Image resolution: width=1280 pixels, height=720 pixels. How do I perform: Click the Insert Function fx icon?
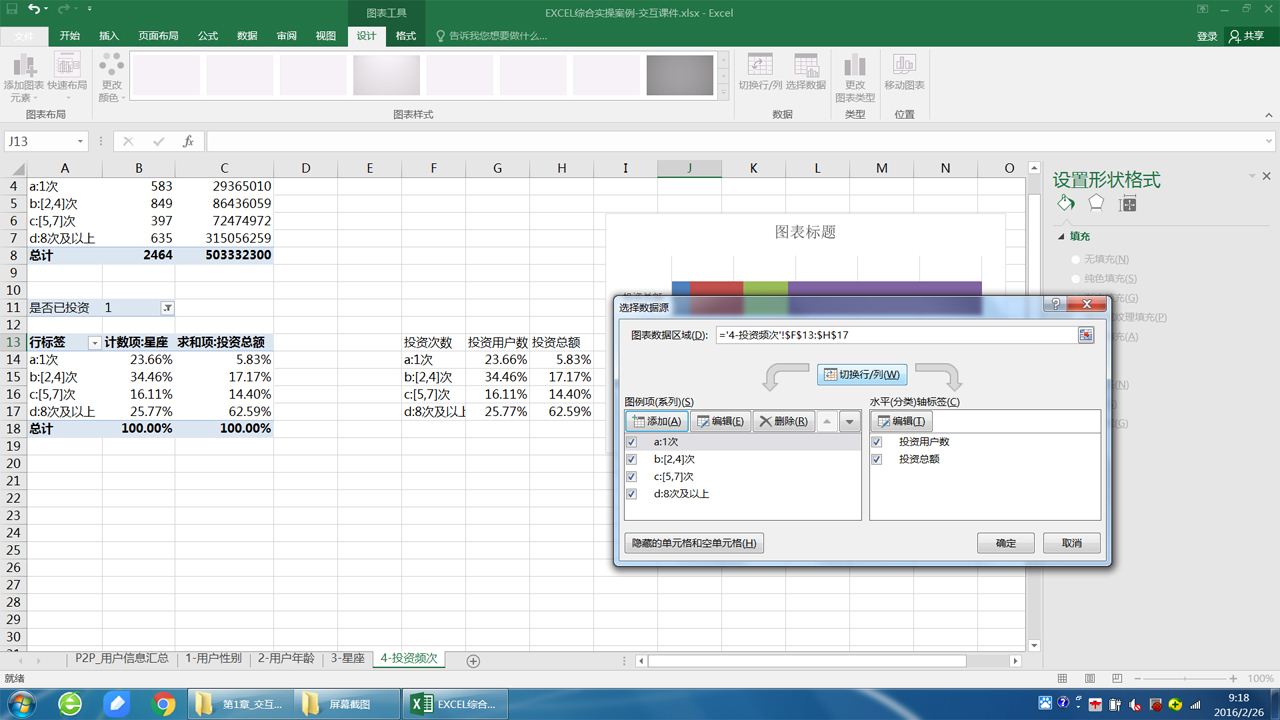tap(188, 141)
